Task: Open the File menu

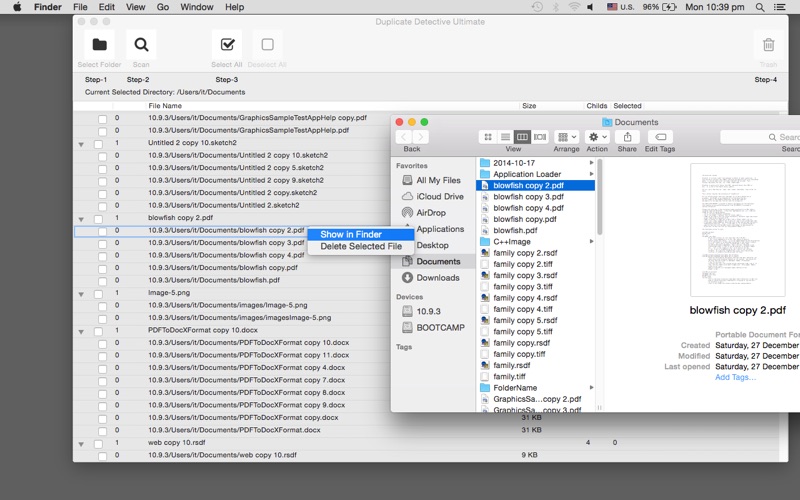Action: 80,7
